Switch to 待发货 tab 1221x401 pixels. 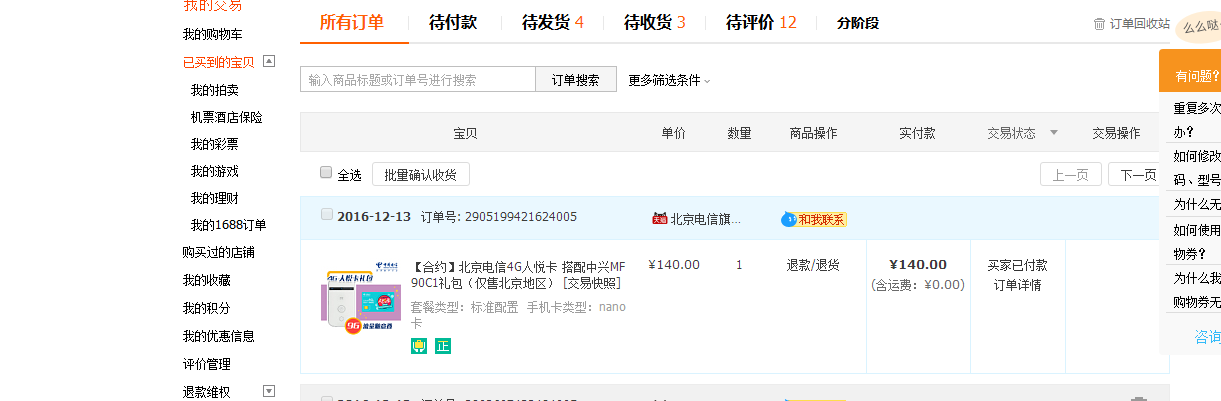pos(552,22)
